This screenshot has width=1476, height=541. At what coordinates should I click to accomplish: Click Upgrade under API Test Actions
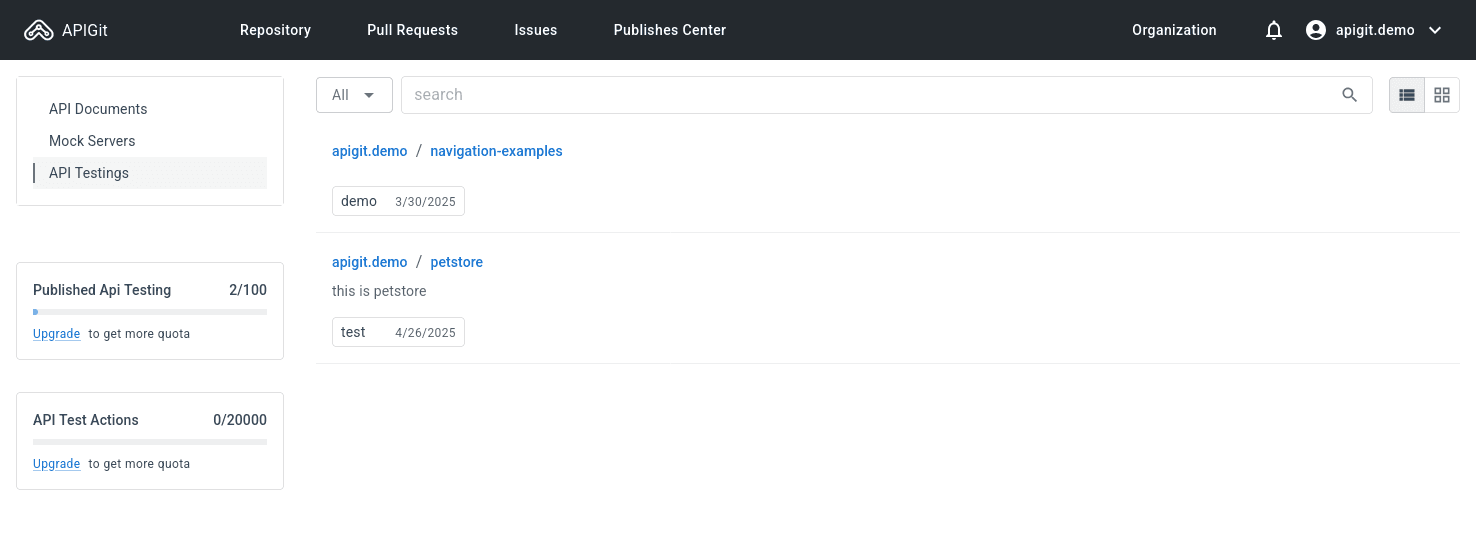click(x=56, y=464)
